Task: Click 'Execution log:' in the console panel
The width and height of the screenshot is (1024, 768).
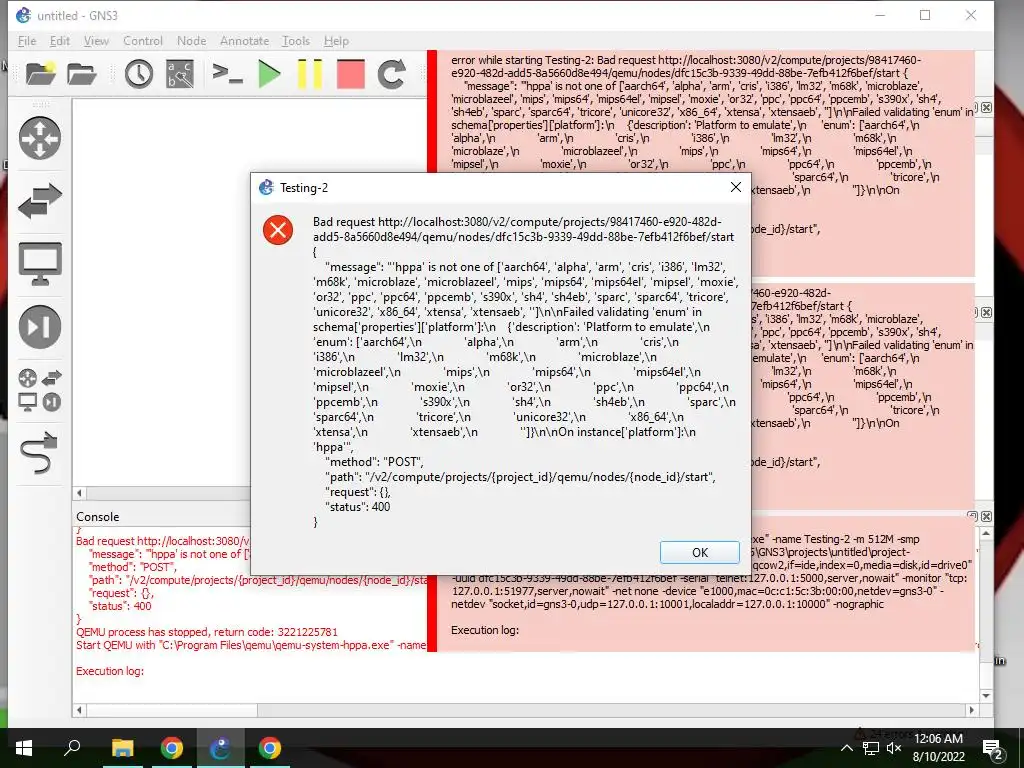Action: (x=110, y=671)
